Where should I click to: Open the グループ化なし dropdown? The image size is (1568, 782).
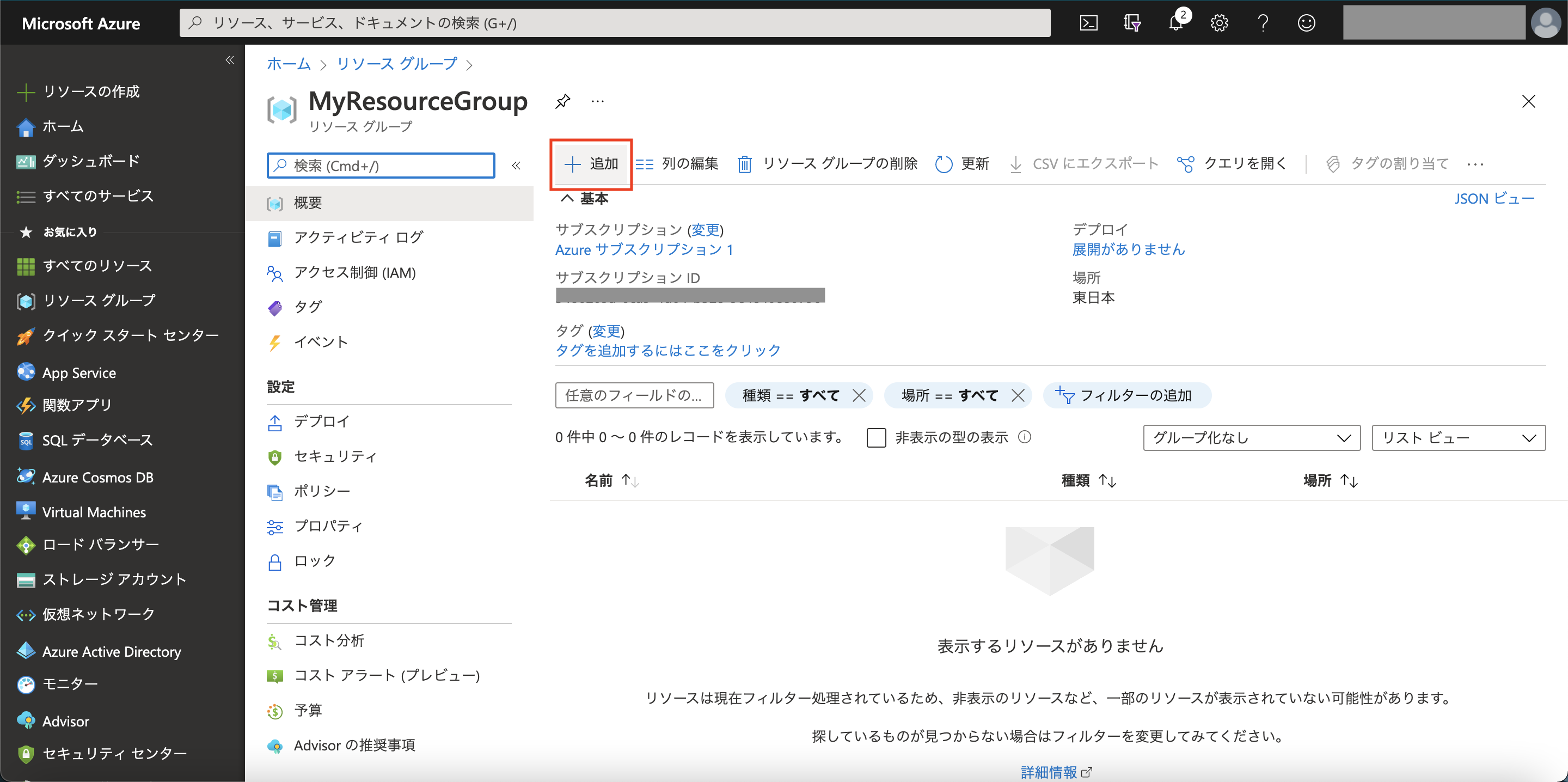tap(1251, 437)
